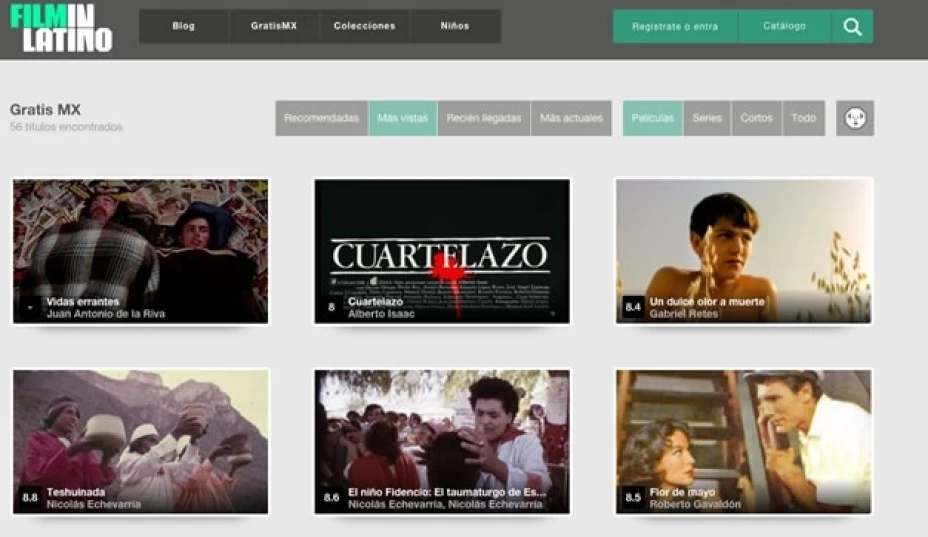Click the Teshuinada title text
Image resolution: width=928 pixels, height=537 pixels.
[76, 492]
